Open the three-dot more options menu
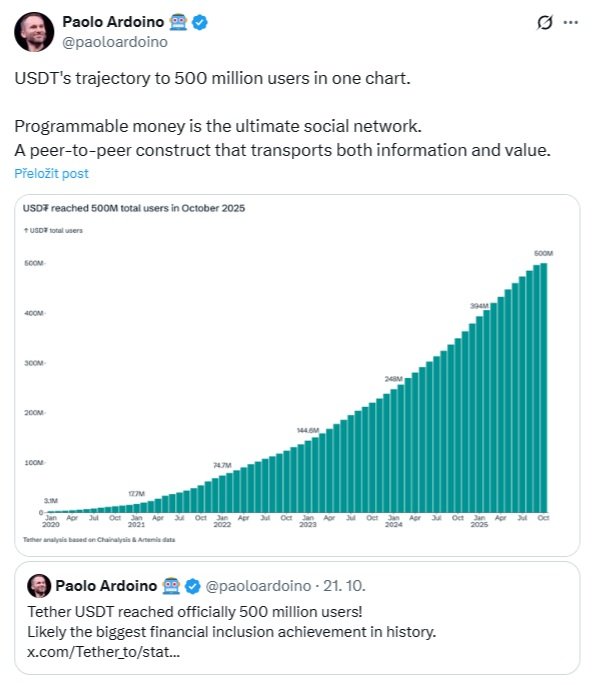Viewport: 596px width, 685px height. 571,22
